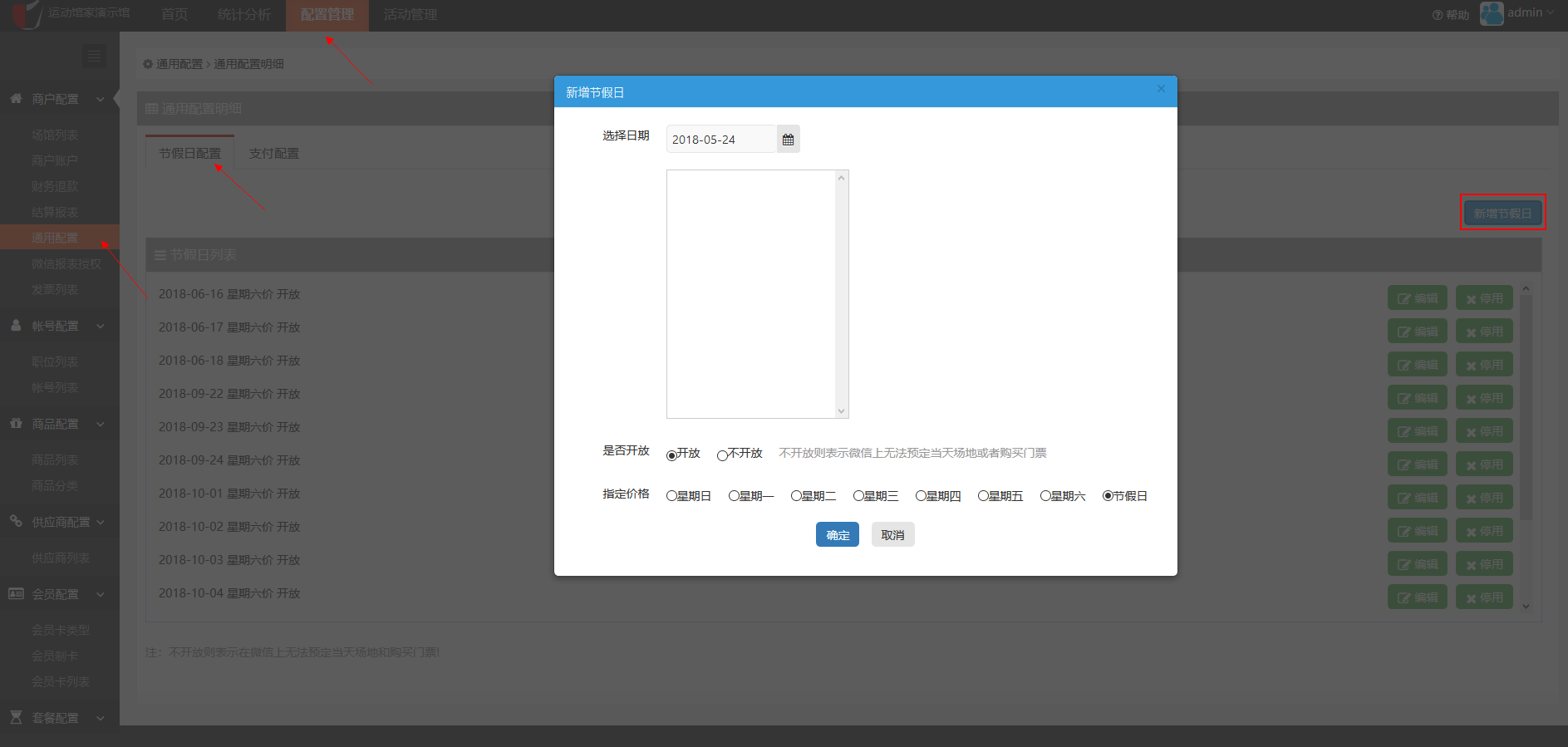Choose 星期二 as the price option
The height and width of the screenshot is (747, 1568).
[796, 496]
